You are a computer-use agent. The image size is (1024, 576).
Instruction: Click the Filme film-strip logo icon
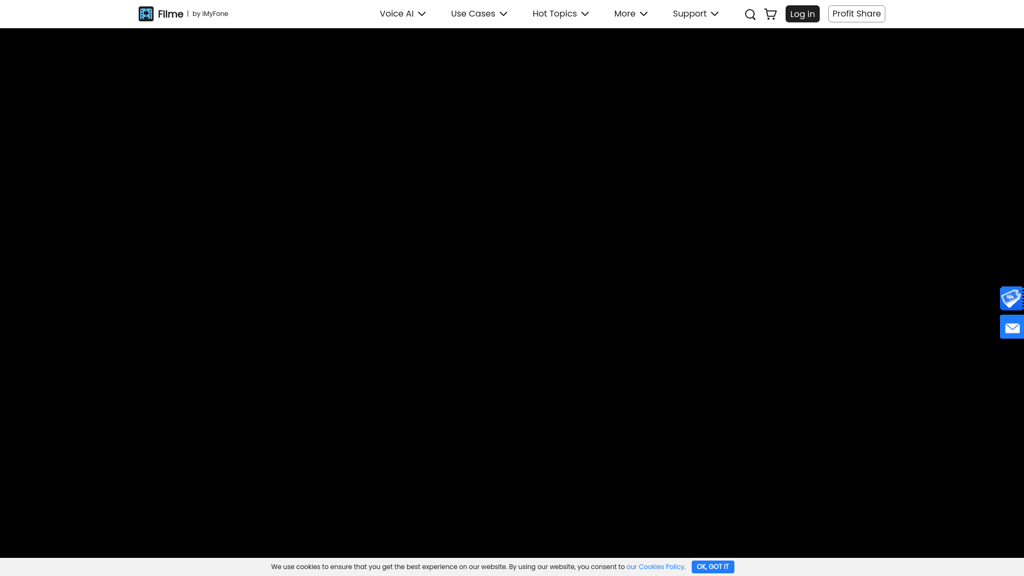146,14
